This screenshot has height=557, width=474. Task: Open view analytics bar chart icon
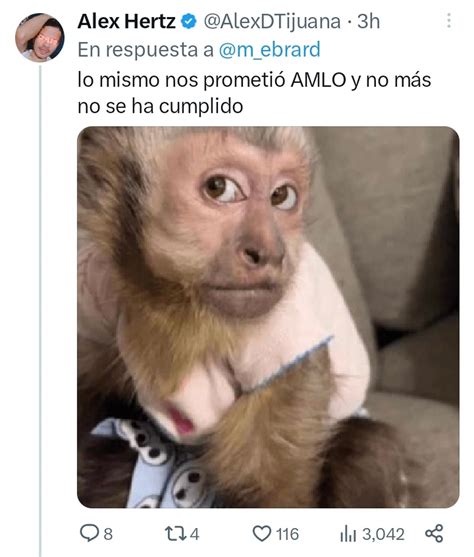[348, 534]
